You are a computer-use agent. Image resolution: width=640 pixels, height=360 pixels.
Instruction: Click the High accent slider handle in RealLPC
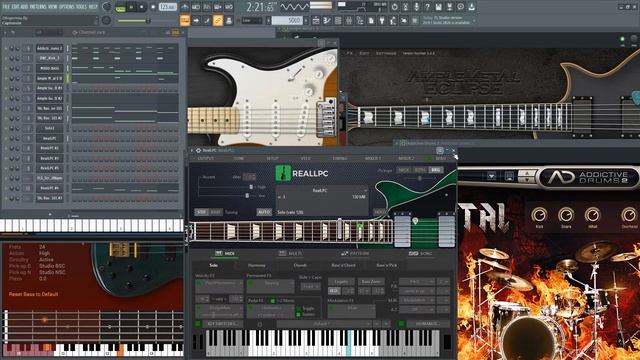pyautogui.click(x=251, y=187)
